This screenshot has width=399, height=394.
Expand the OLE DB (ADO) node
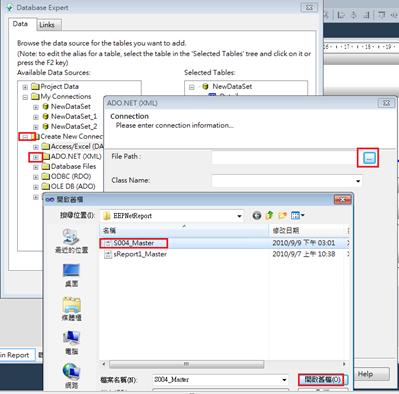click(x=36, y=187)
